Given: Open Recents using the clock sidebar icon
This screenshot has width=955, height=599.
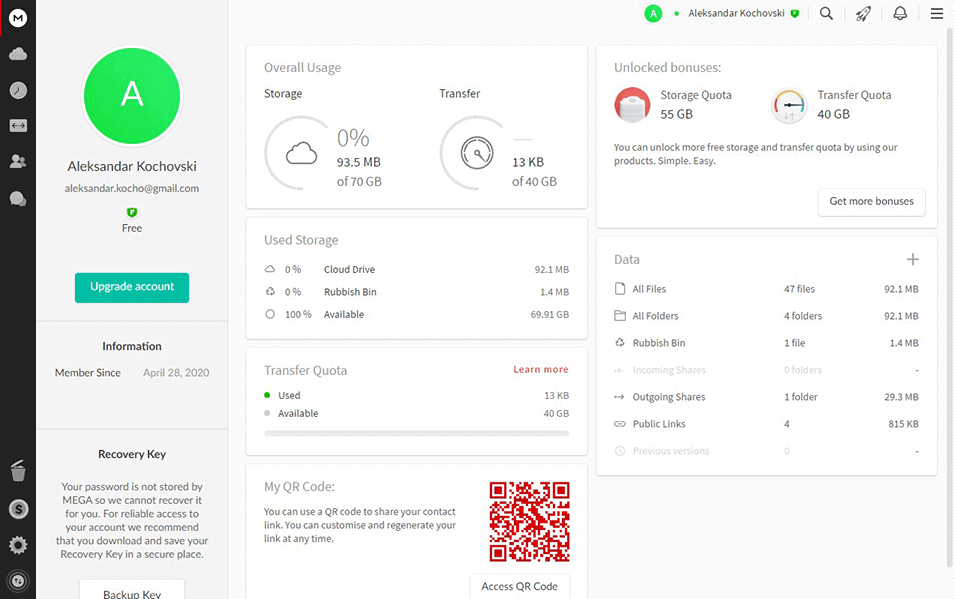Looking at the screenshot, I should (x=17, y=90).
